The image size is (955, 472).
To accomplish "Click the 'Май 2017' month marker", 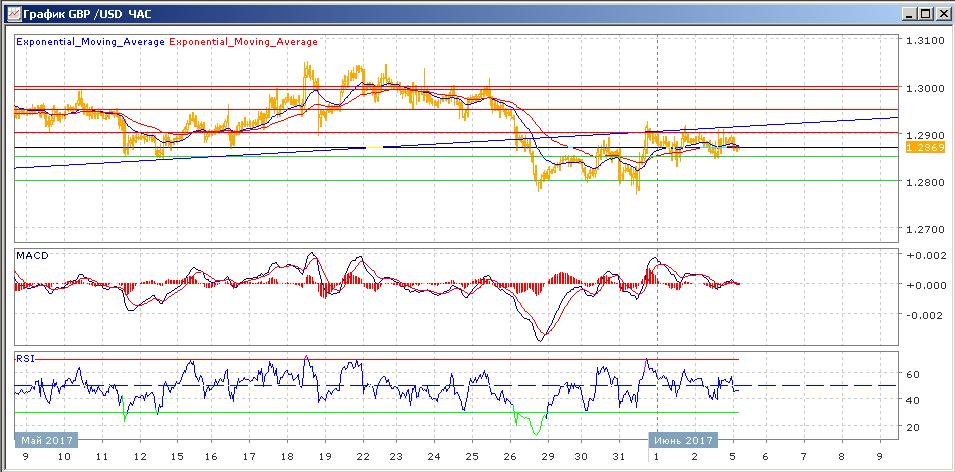I will pyautogui.click(x=47, y=440).
